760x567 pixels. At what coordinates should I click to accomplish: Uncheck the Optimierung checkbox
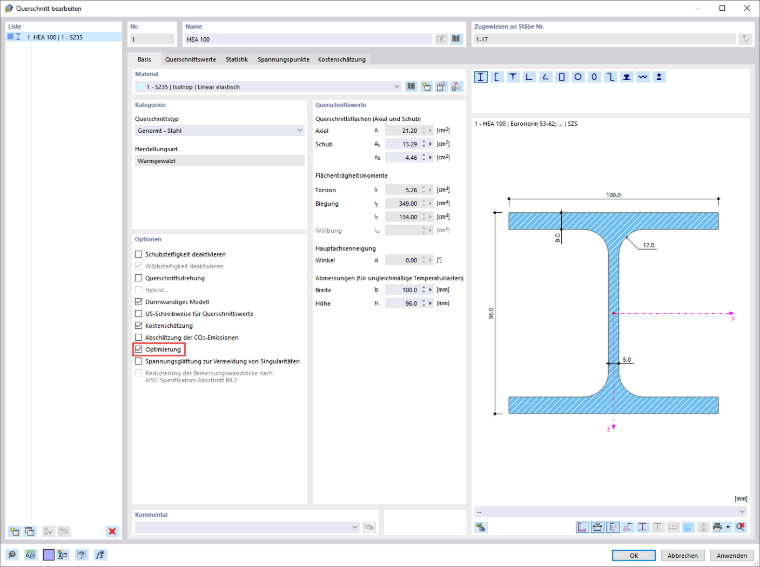coord(139,349)
